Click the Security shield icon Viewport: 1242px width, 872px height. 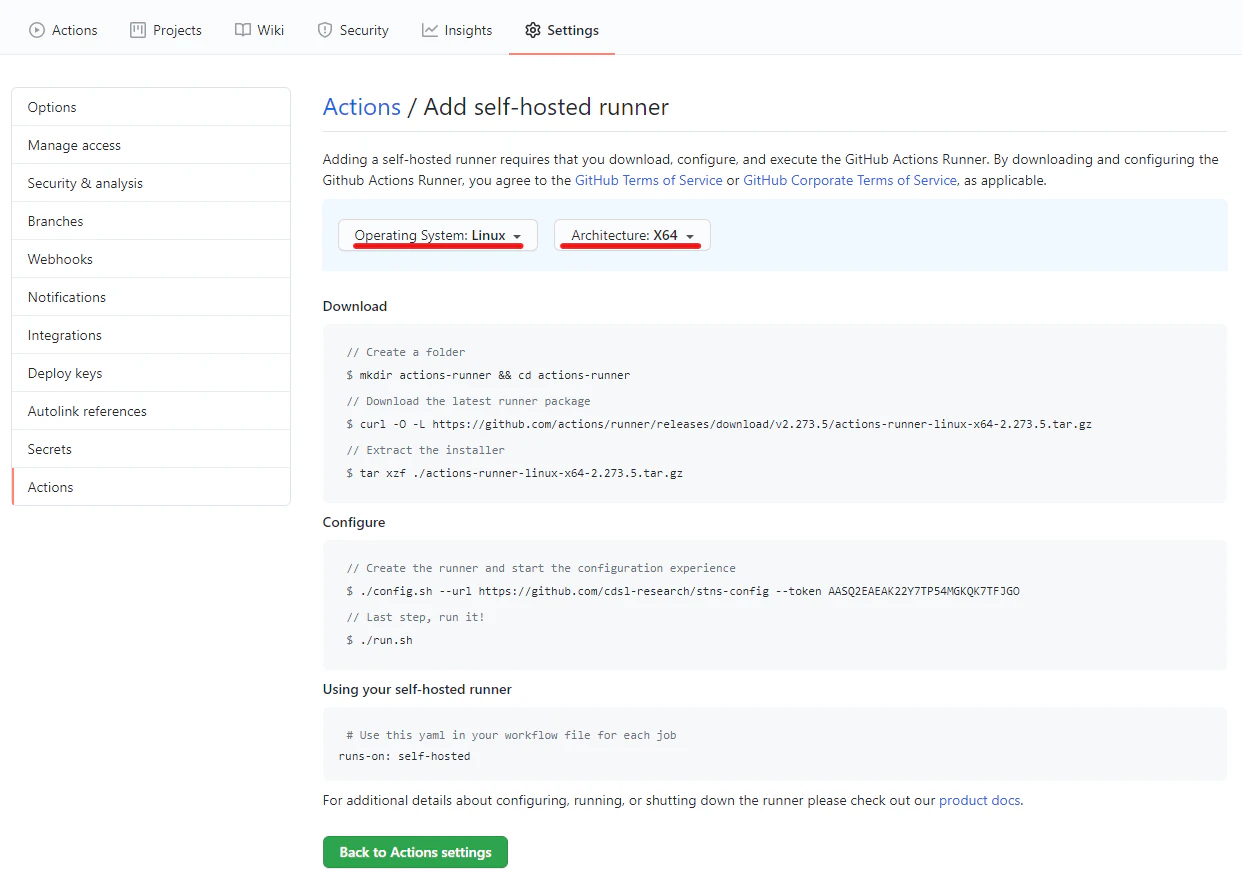click(x=325, y=30)
